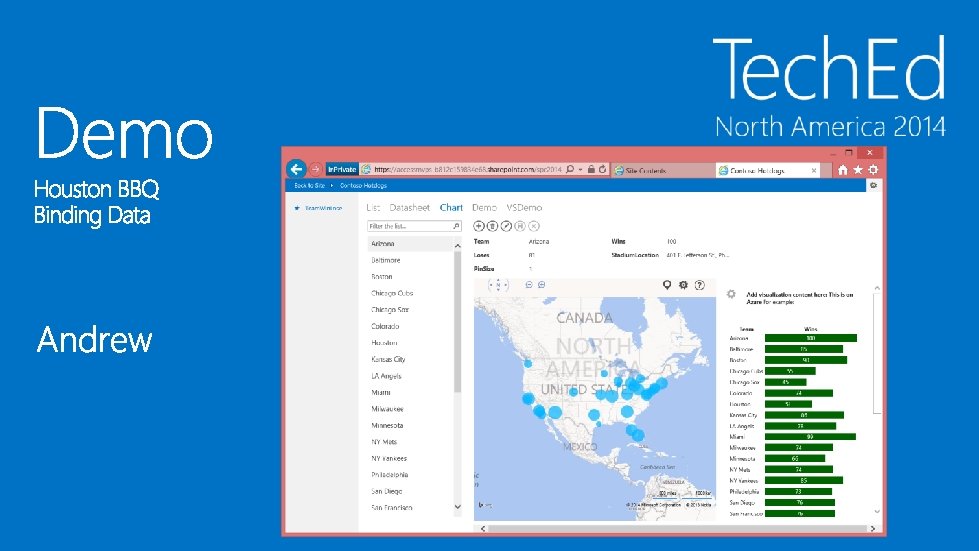Click the Contoso Hotdogs breadcrumb link
This screenshot has width=979, height=551.
coord(363,185)
